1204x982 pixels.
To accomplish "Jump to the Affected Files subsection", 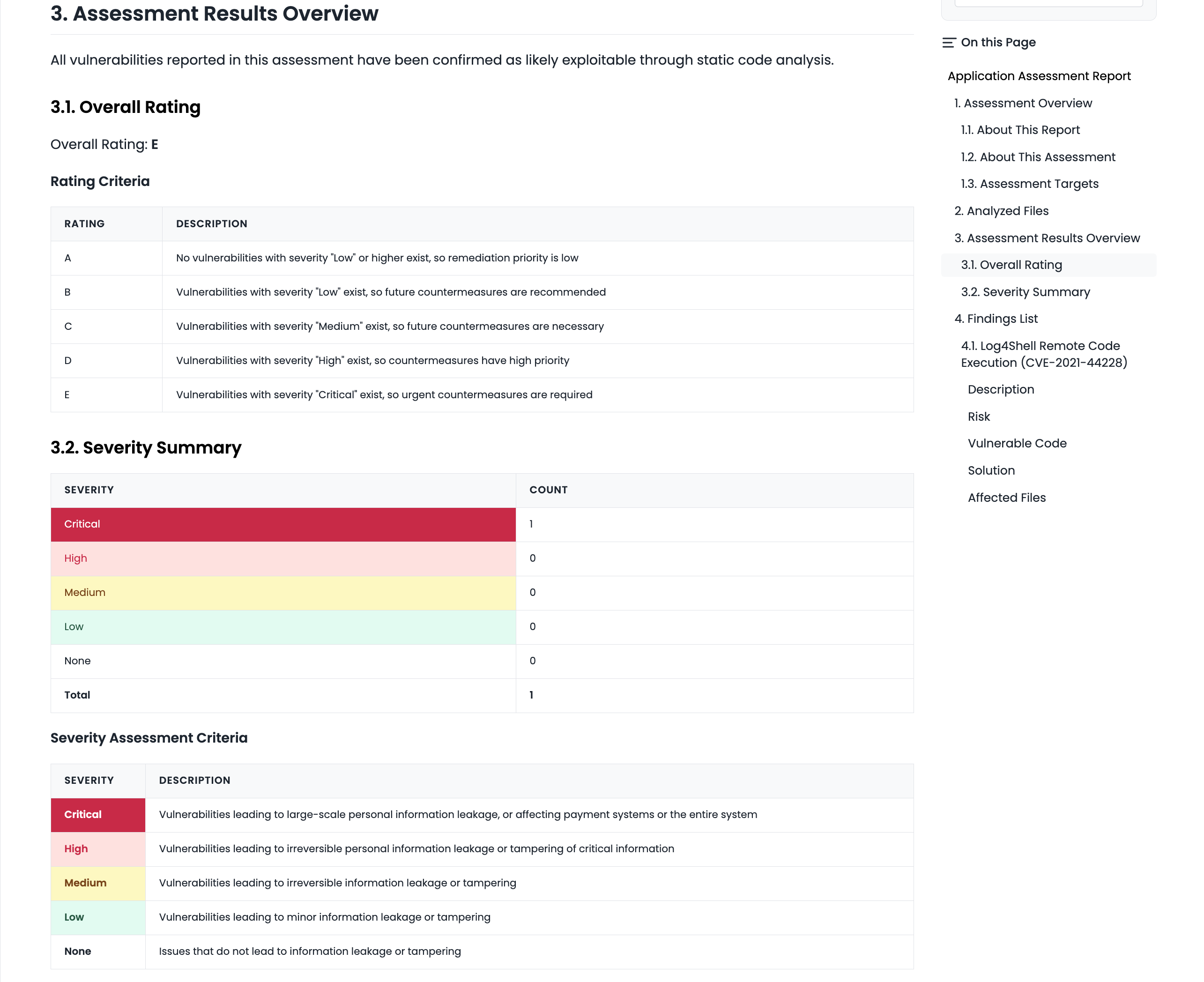I will (1007, 497).
